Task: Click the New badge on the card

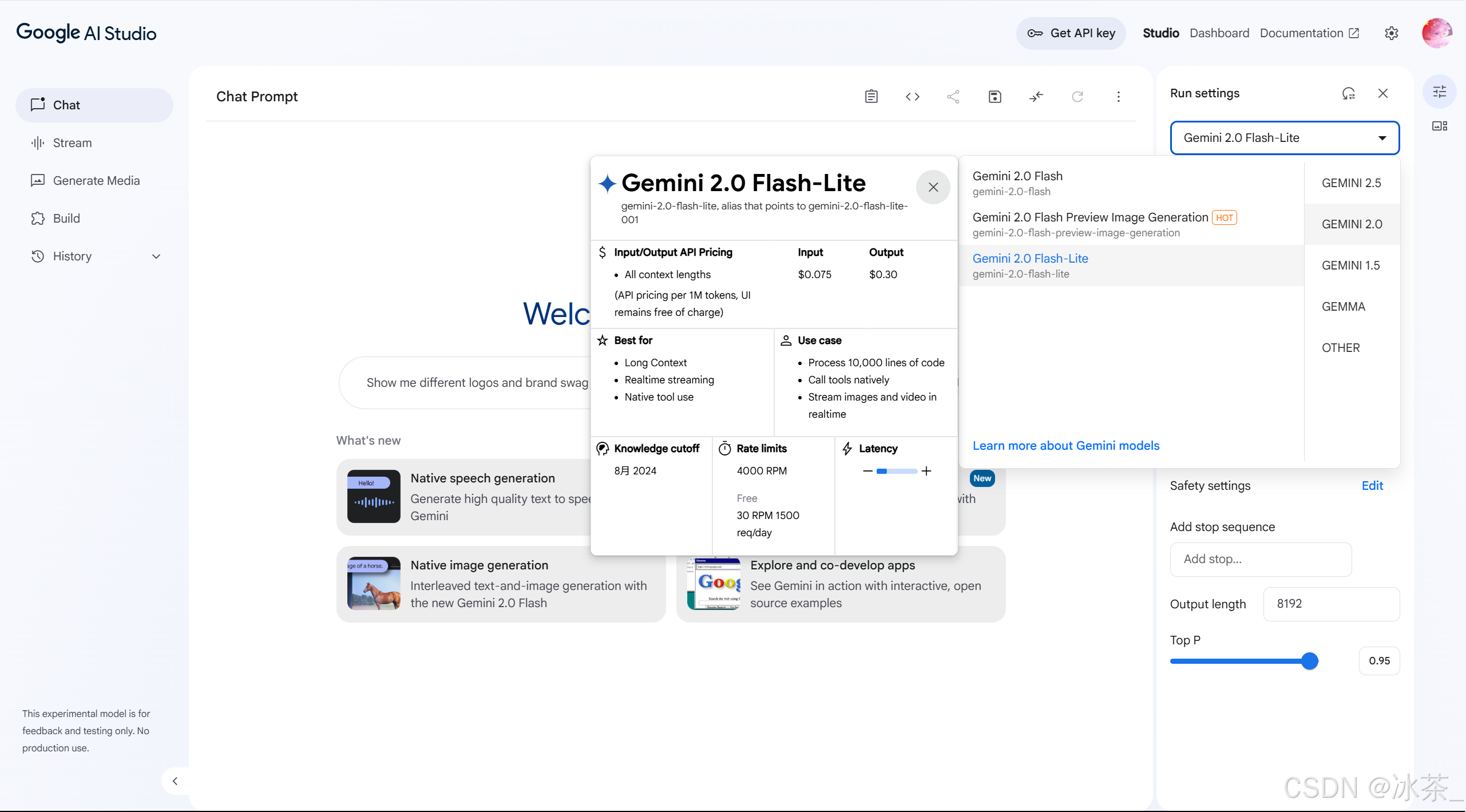Action: point(982,479)
